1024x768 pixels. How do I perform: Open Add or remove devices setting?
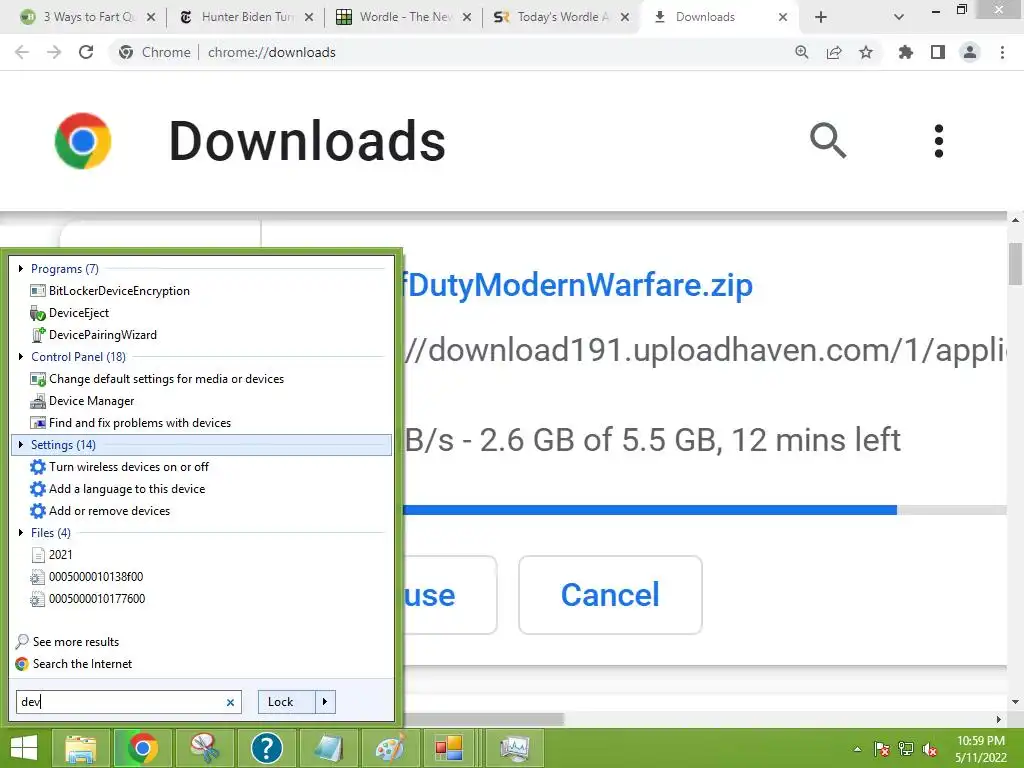click(109, 511)
